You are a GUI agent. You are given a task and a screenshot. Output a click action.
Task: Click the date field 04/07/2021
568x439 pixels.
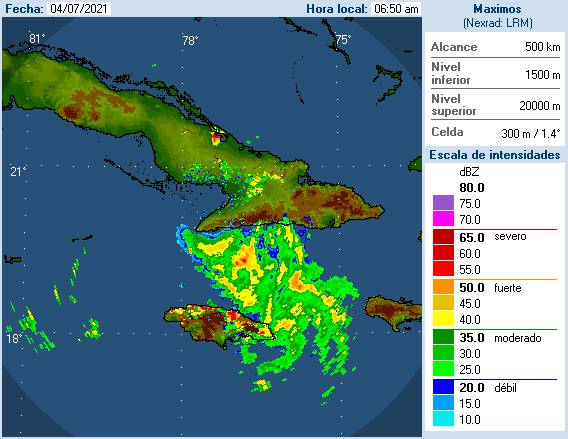pyautogui.click(x=79, y=9)
